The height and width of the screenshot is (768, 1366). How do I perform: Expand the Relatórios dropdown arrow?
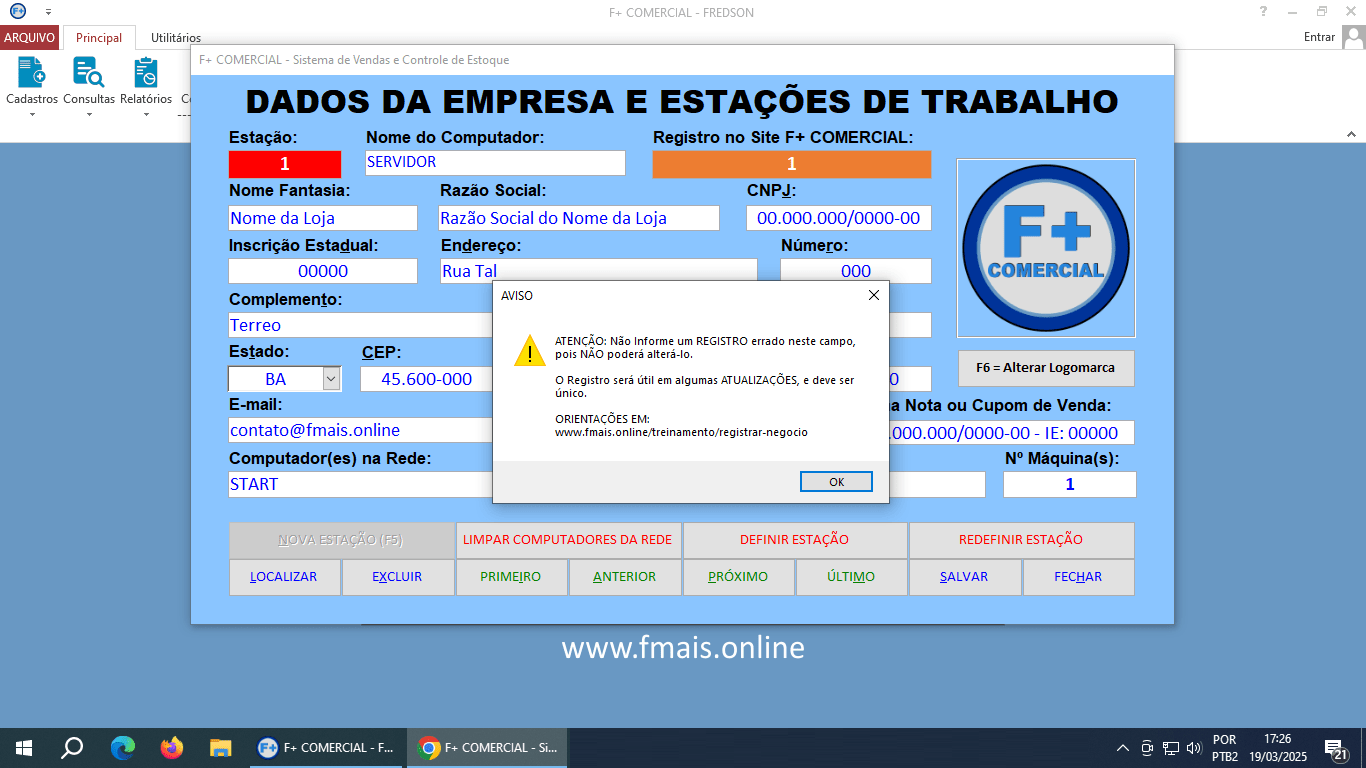coord(146,114)
